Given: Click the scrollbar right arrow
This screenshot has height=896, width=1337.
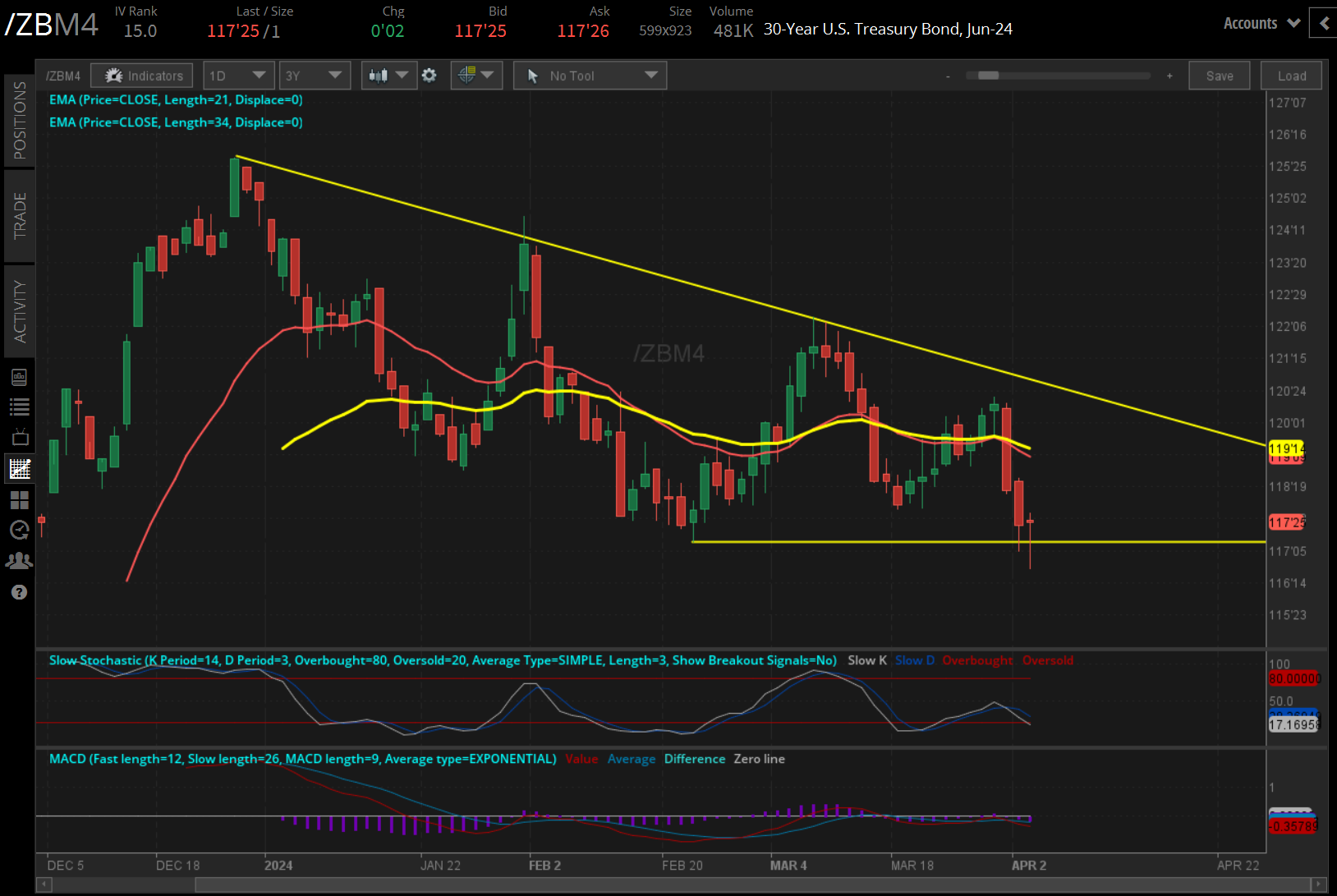Looking at the screenshot, I should (1319, 885).
